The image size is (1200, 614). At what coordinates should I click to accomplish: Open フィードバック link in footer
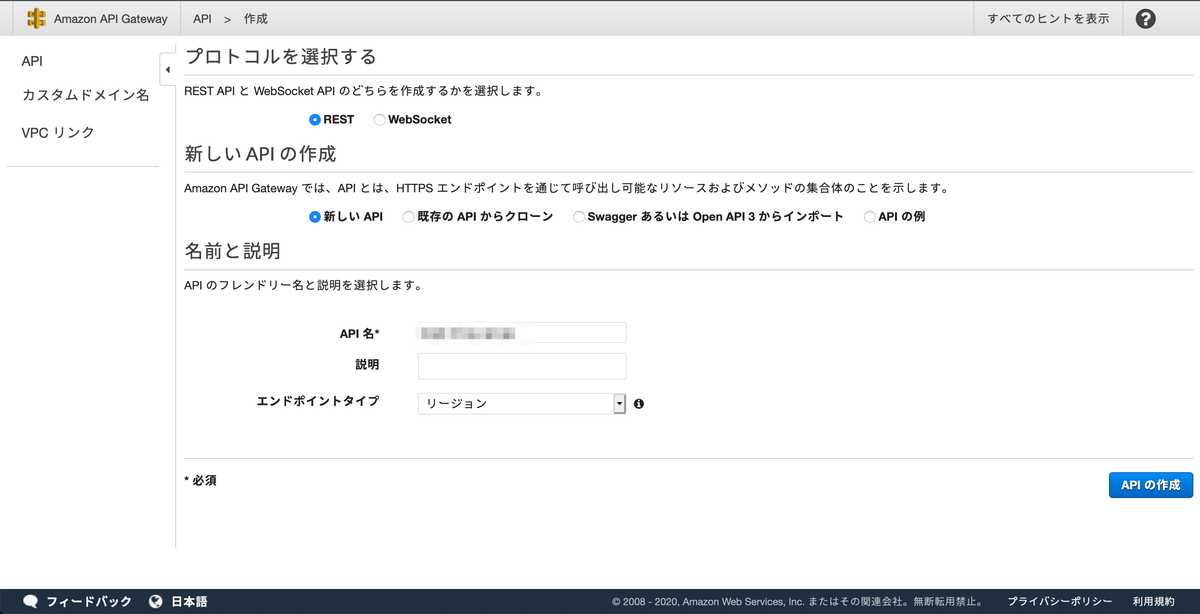coord(89,601)
